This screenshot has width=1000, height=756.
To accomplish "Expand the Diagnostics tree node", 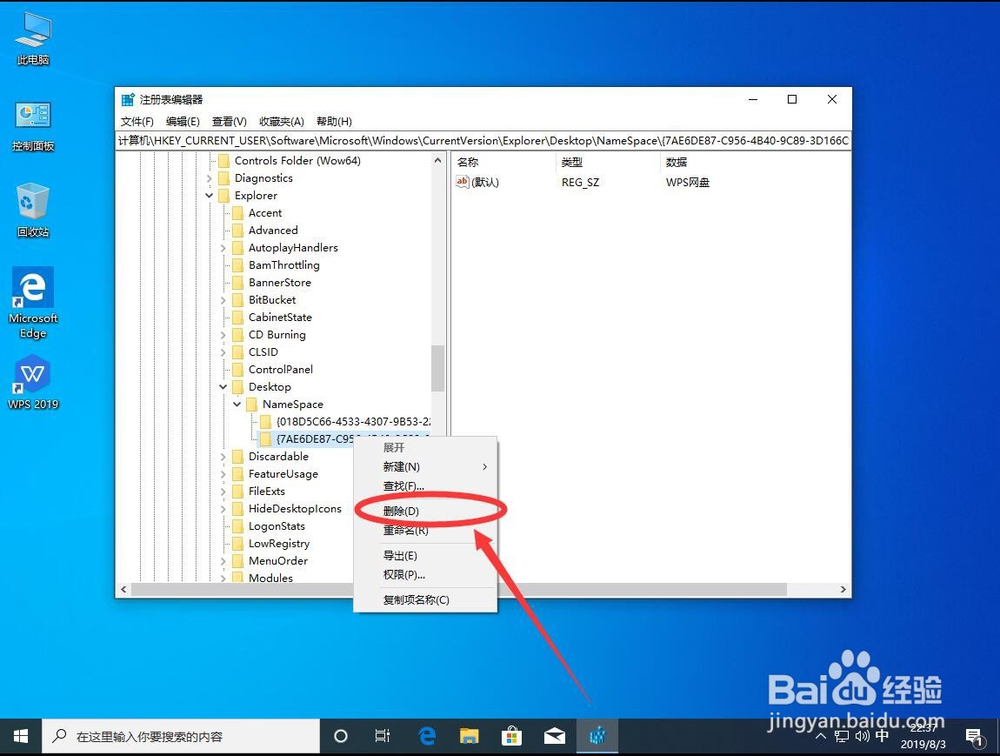I will [209, 178].
